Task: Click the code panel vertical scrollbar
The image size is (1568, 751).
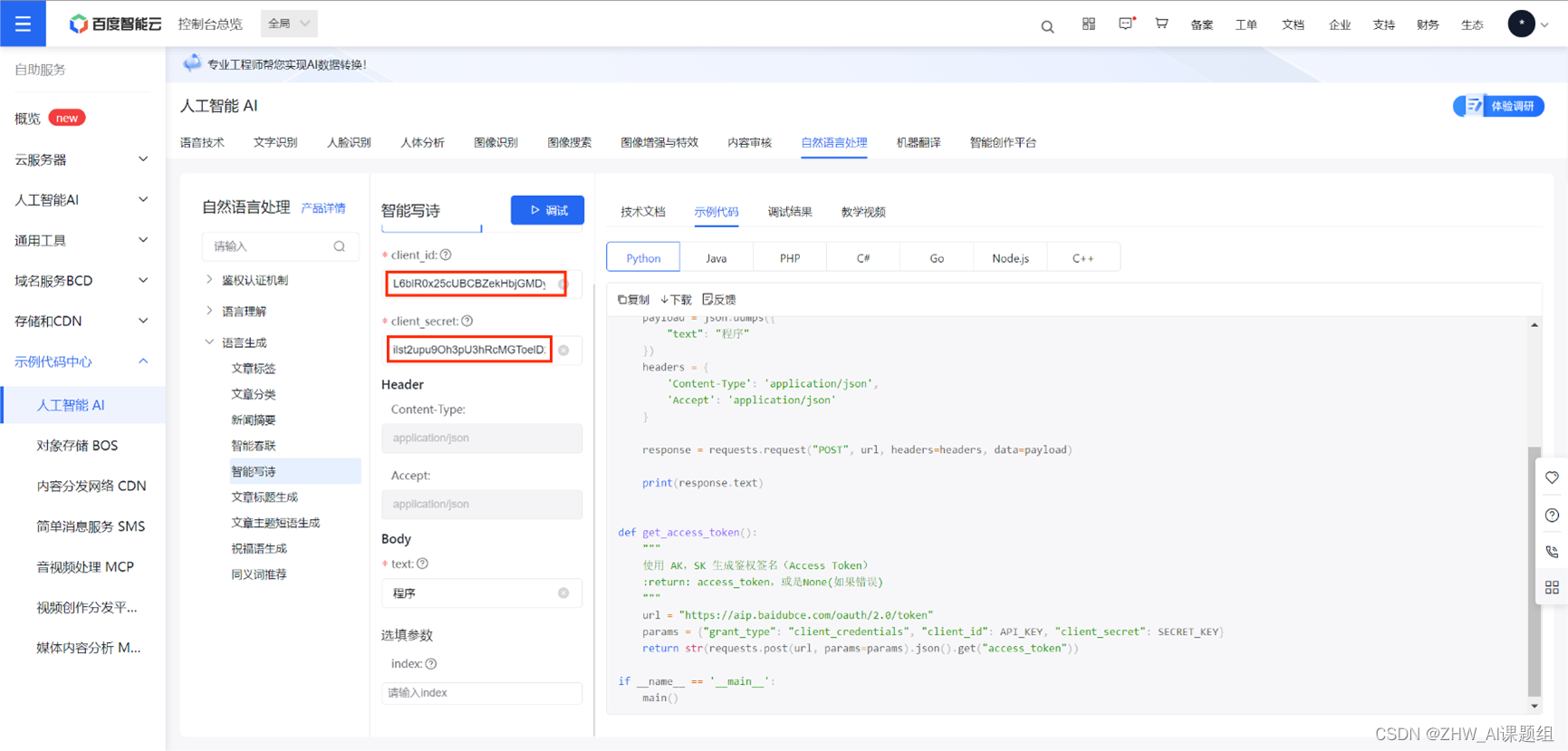Action: [1534, 571]
